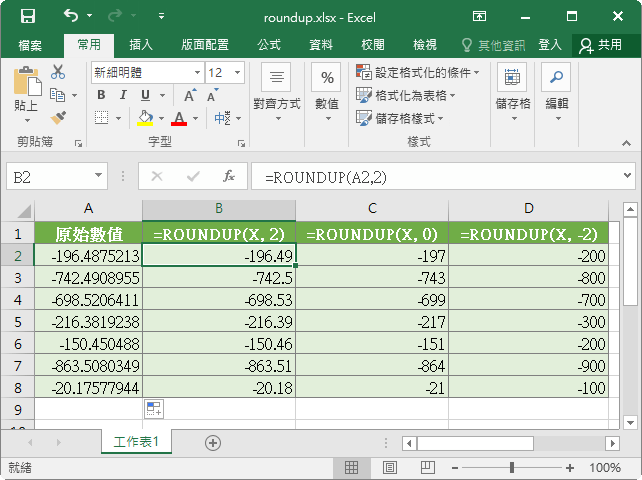
Task: Add a new sheet with plus icon
Action: click(x=212, y=443)
